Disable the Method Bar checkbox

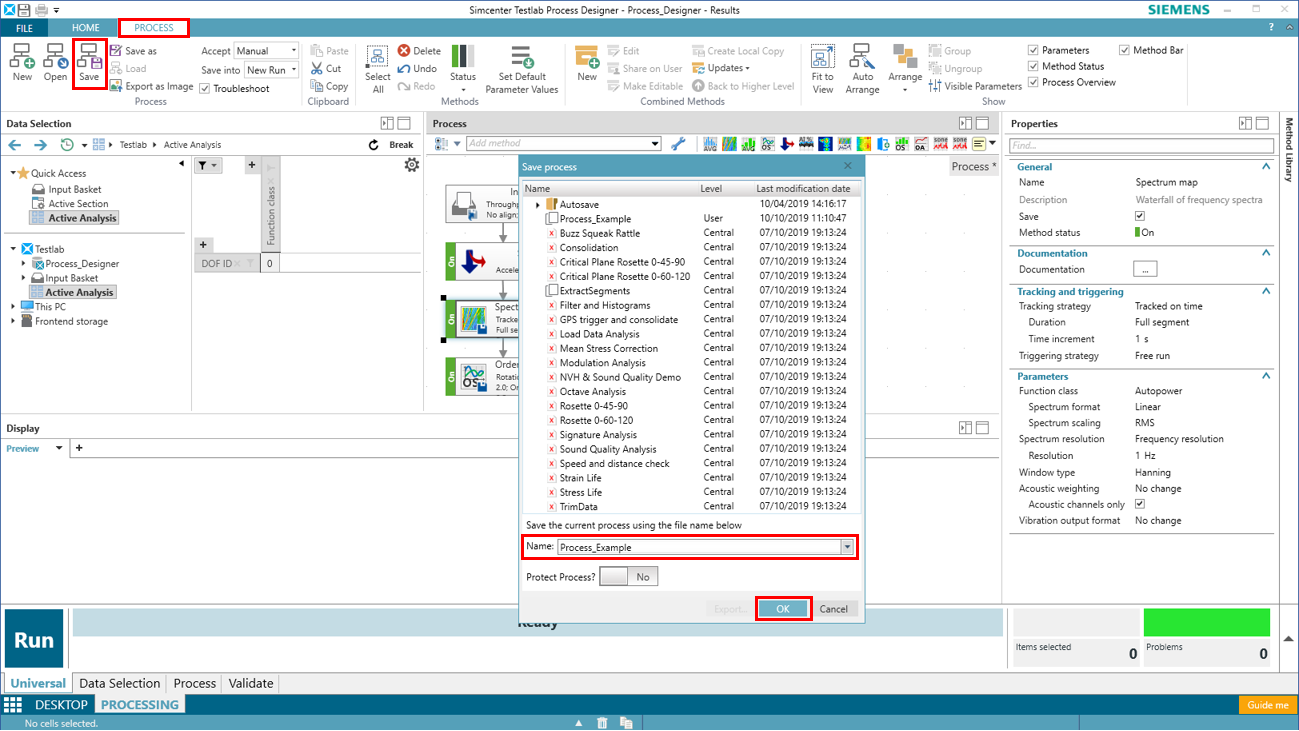[1125, 50]
